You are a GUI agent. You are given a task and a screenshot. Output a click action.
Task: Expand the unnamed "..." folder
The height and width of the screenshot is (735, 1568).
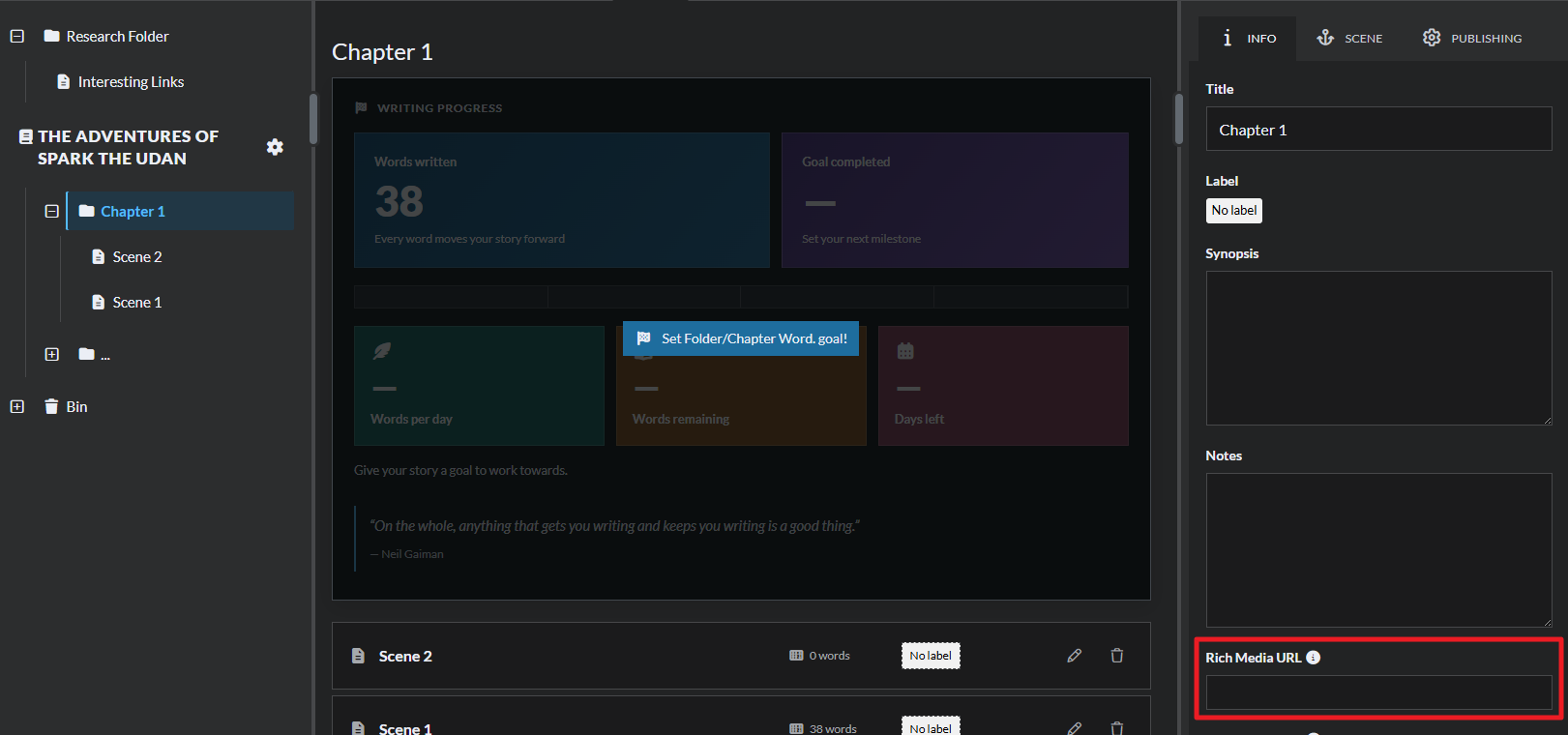click(x=52, y=354)
